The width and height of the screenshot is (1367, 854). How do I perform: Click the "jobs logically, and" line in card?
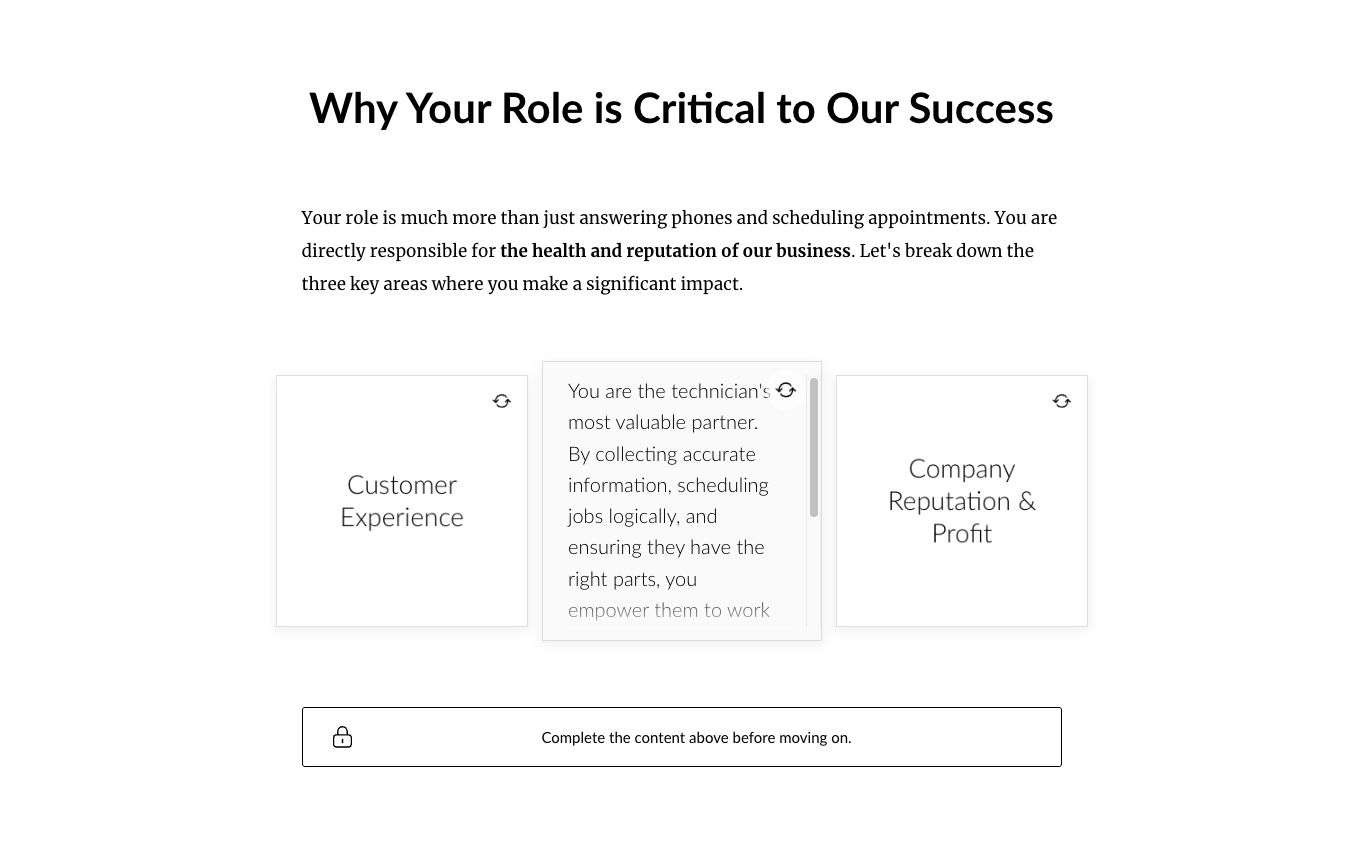tap(642, 516)
